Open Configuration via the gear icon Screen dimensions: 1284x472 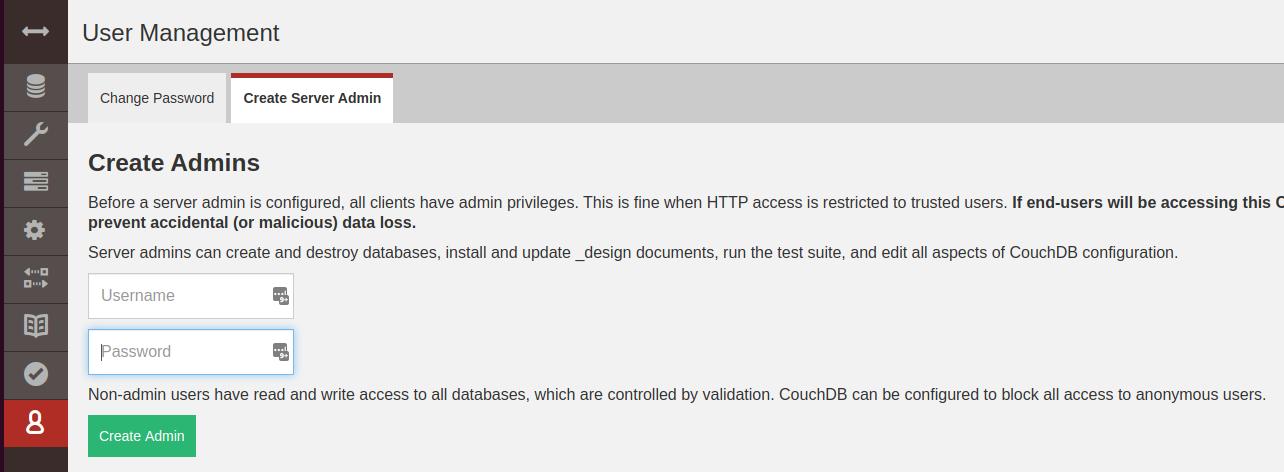point(35,230)
